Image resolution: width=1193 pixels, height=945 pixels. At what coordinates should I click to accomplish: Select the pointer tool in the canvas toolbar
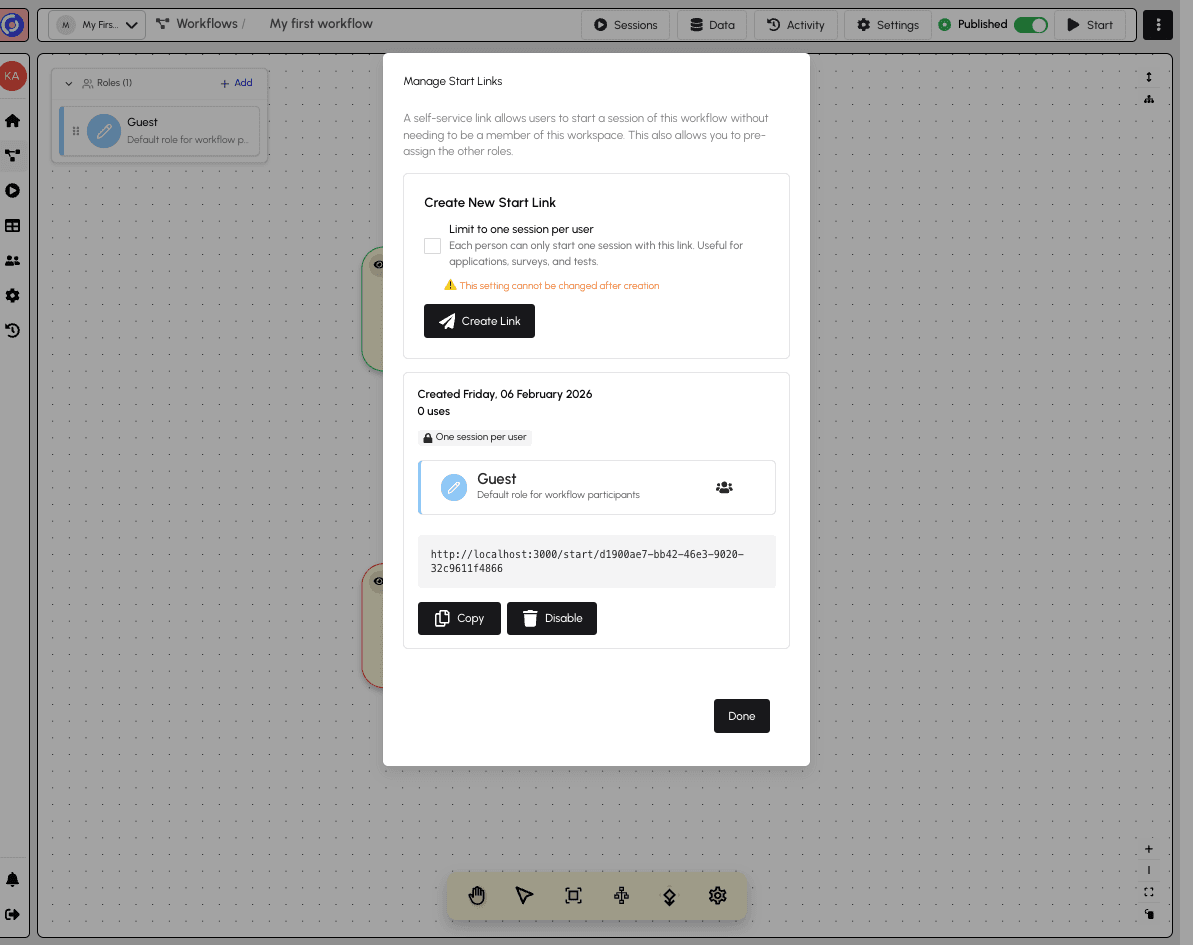[x=525, y=895]
